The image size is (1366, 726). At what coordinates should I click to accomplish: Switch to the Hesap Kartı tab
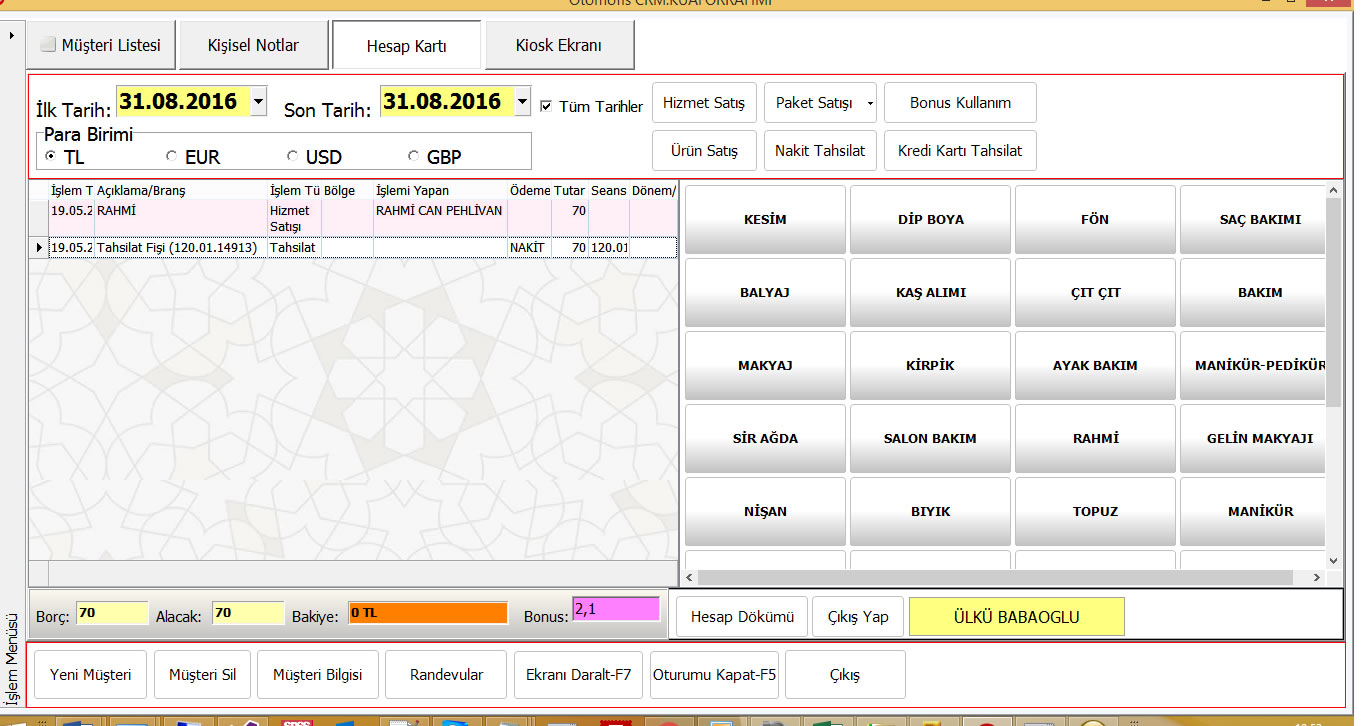tap(406, 46)
